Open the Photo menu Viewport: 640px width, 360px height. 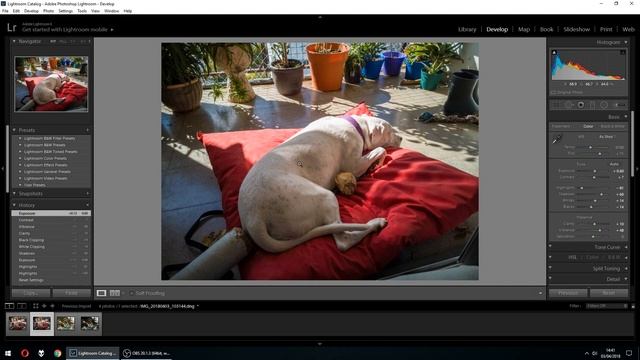(48, 11)
